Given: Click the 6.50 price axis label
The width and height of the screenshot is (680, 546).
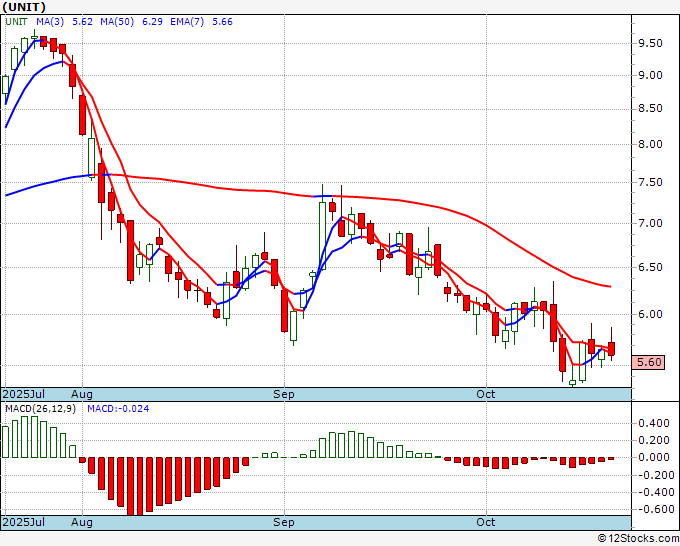Looking at the screenshot, I should pos(651,267).
